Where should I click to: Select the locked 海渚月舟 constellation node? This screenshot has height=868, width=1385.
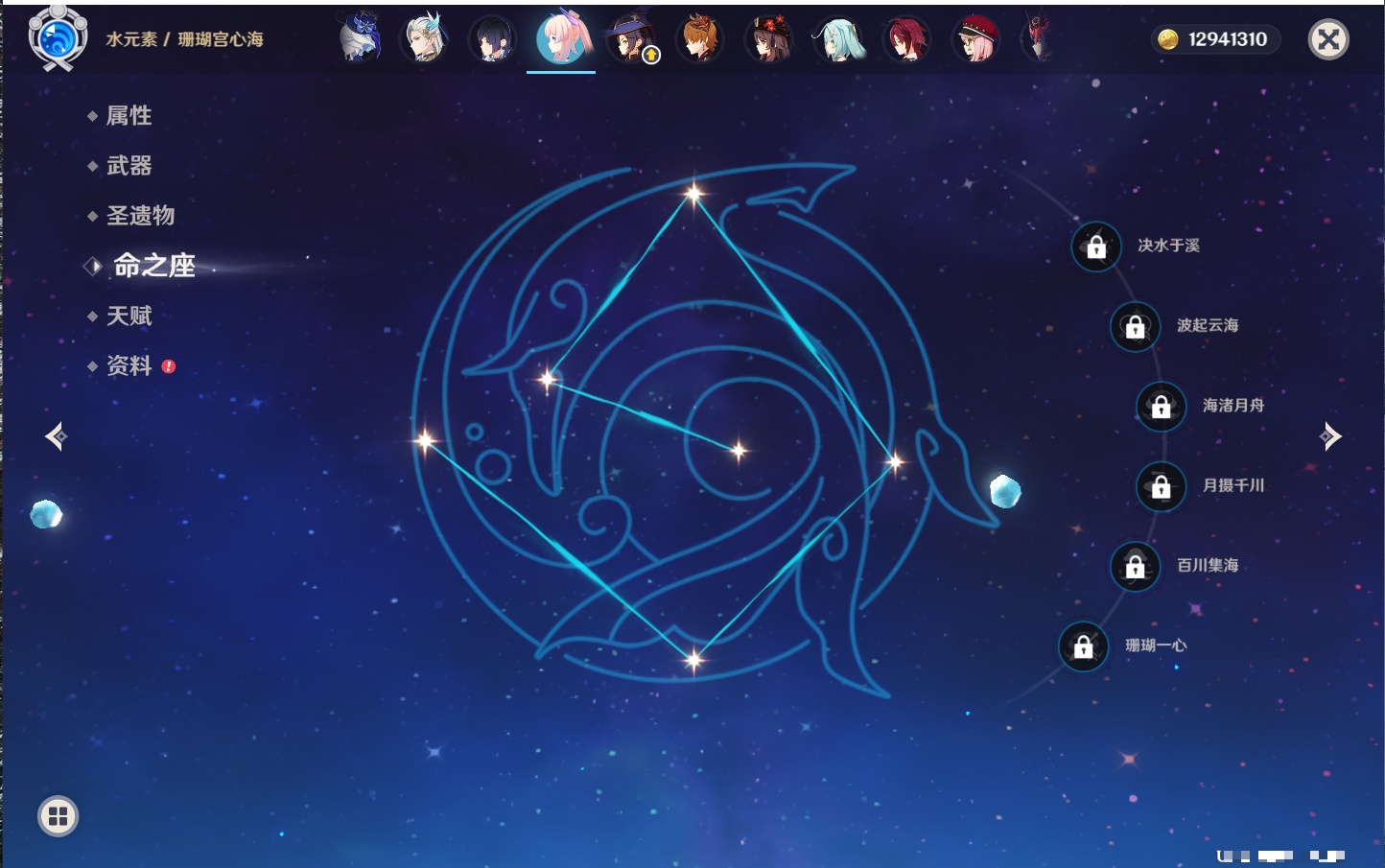(1161, 406)
